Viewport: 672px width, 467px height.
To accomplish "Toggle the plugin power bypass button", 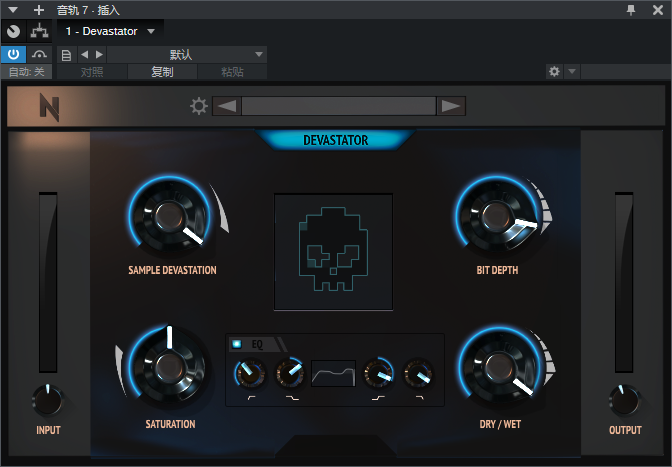I will click(x=14, y=54).
